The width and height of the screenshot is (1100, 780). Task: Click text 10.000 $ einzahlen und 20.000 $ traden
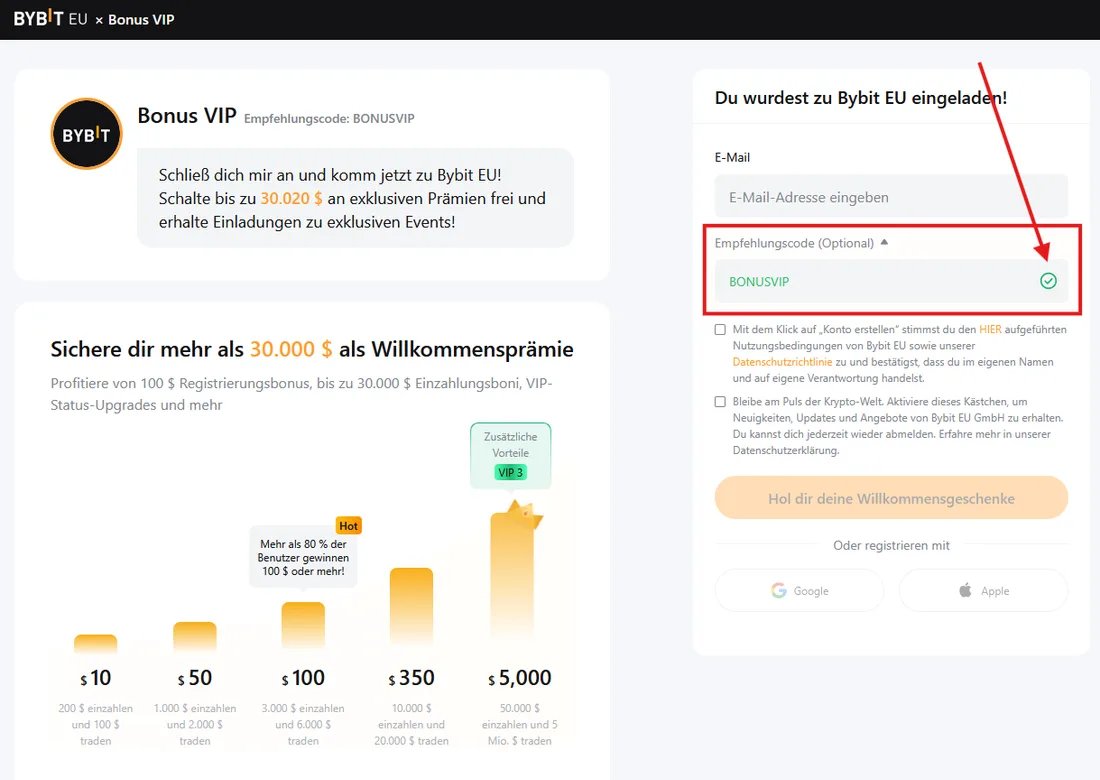pos(411,725)
